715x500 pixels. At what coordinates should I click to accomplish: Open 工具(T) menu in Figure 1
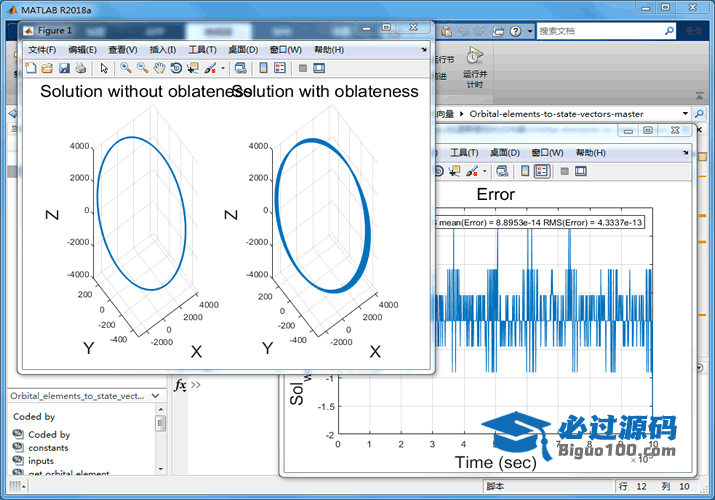point(202,50)
